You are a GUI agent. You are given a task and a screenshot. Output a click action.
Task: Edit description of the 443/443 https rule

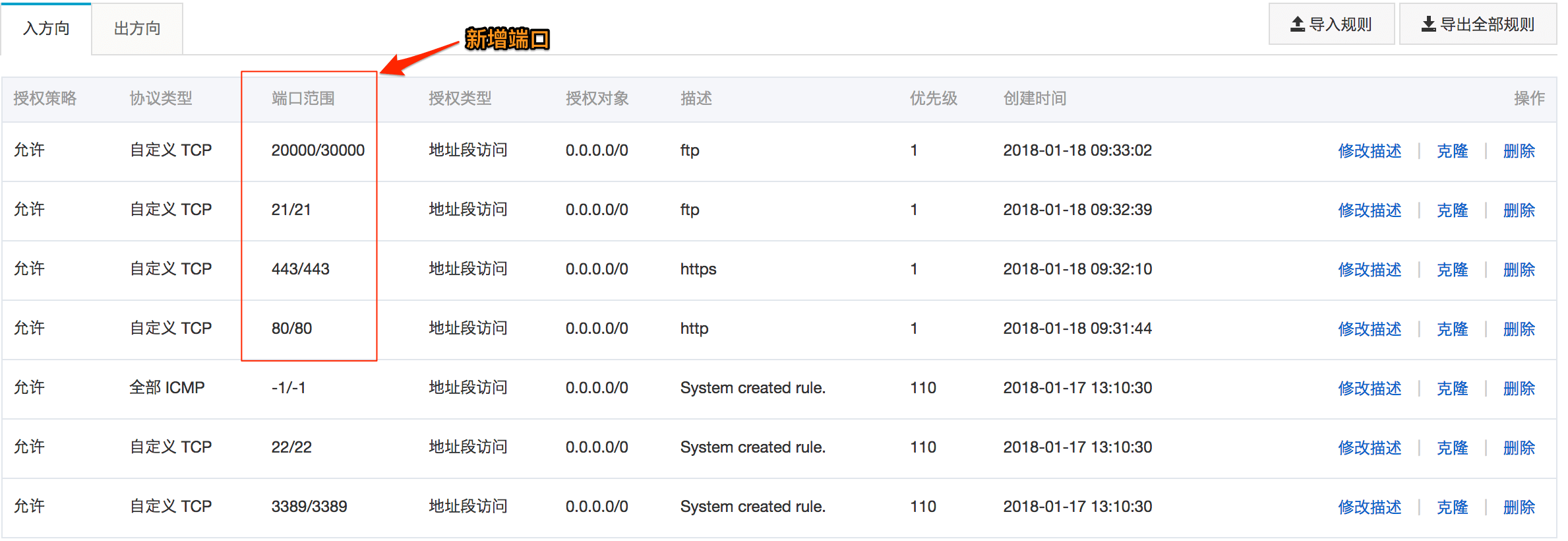click(x=1370, y=269)
